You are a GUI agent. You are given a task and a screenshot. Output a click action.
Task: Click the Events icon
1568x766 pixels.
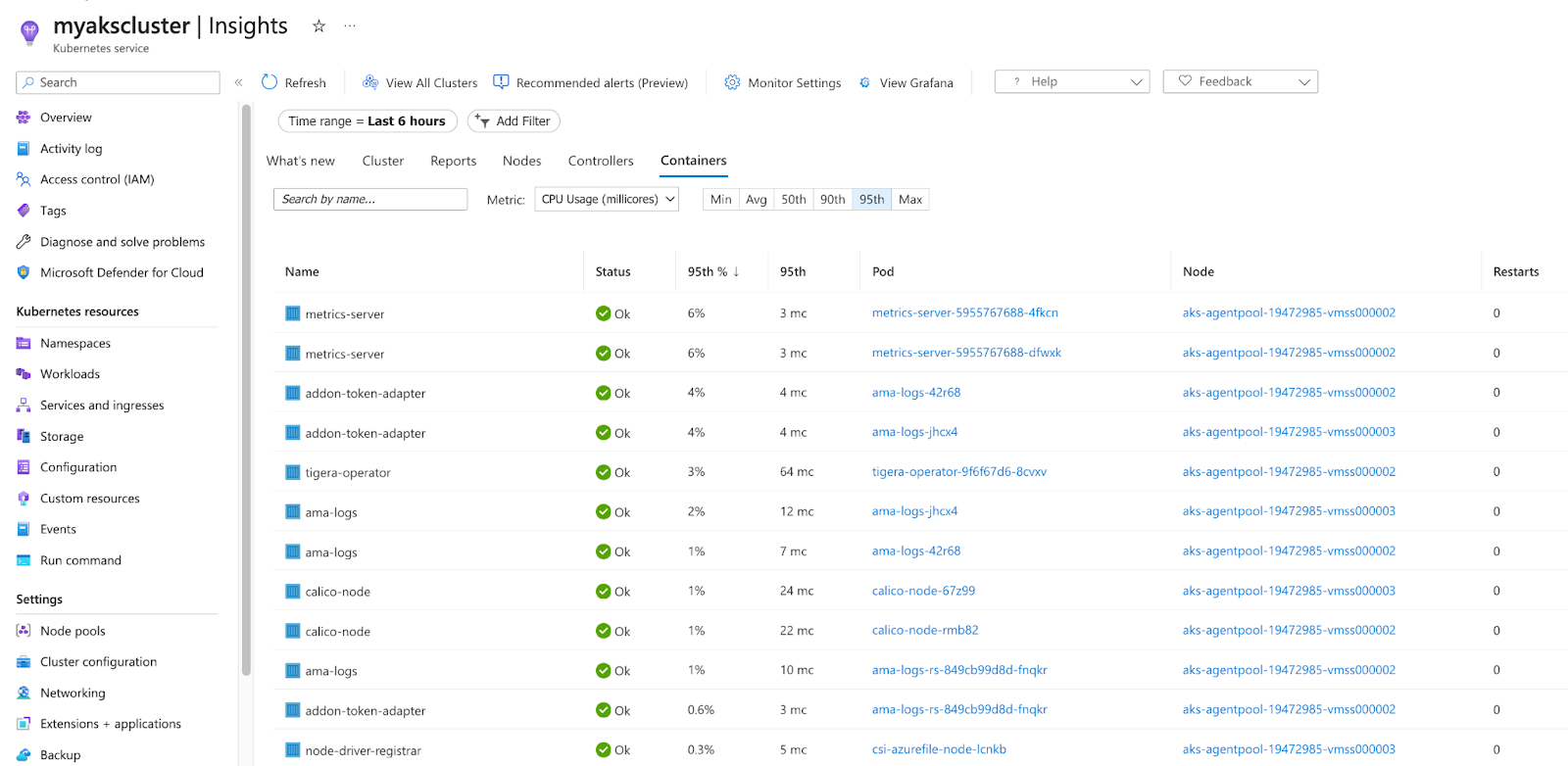(x=24, y=529)
